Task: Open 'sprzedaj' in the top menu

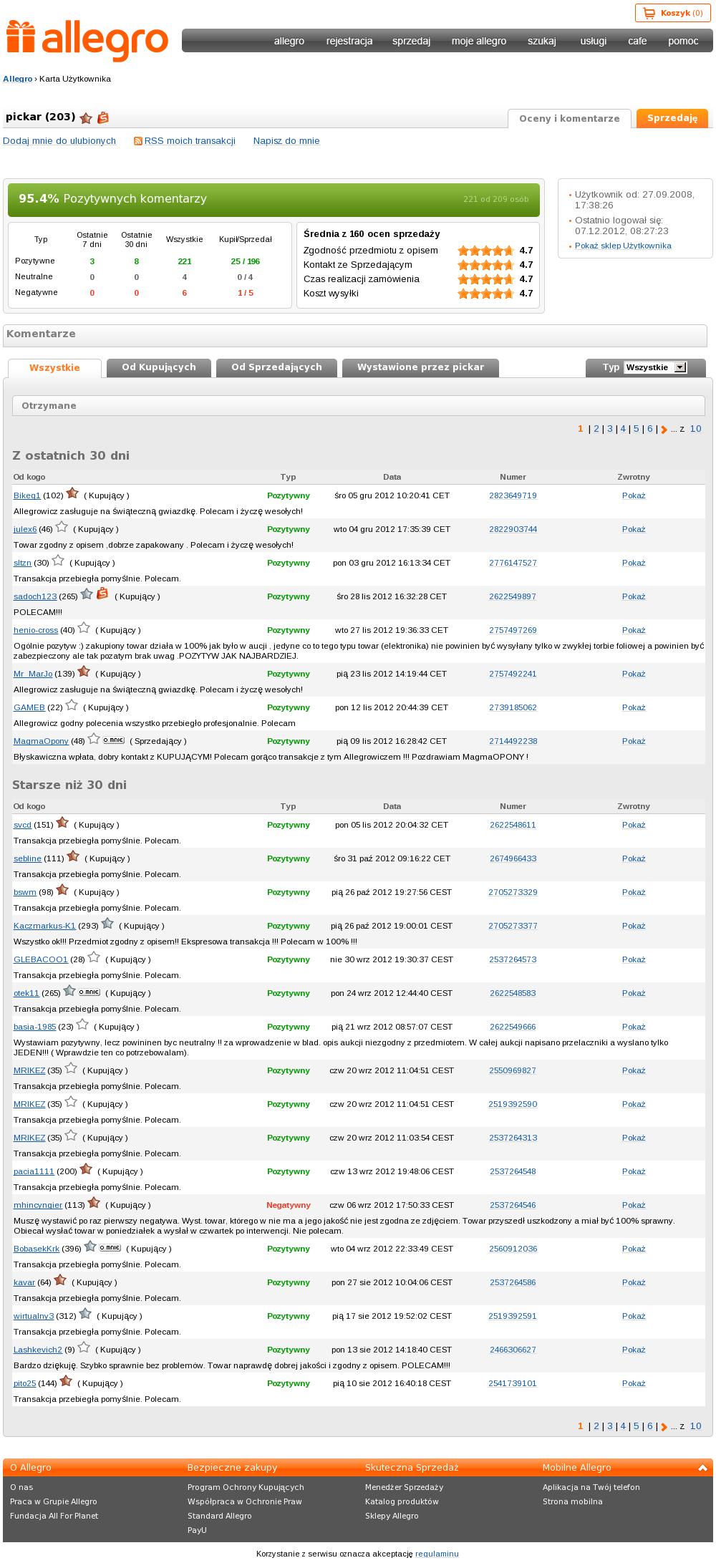Action: [x=411, y=41]
